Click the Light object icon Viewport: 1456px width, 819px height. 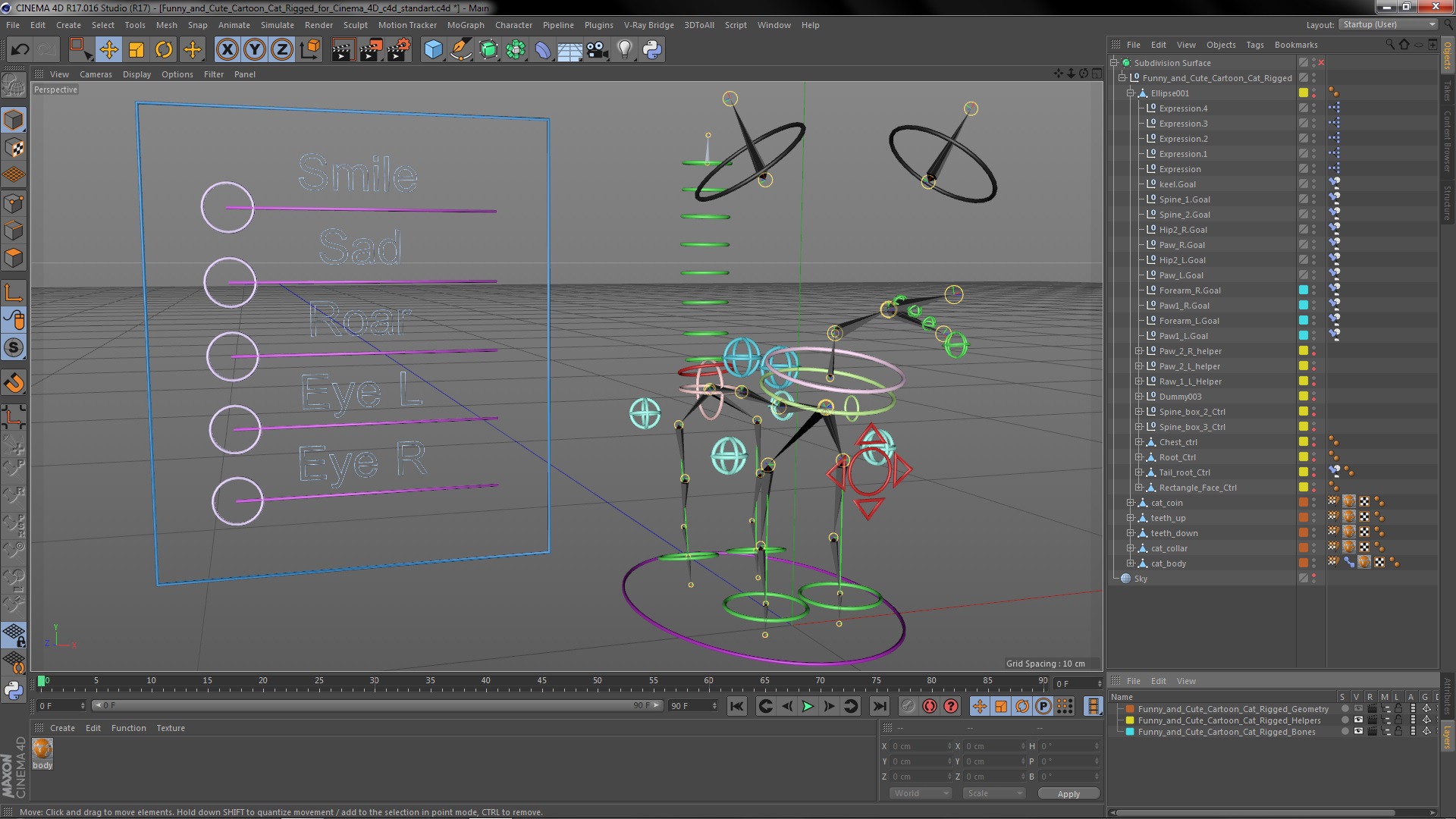tap(625, 50)
